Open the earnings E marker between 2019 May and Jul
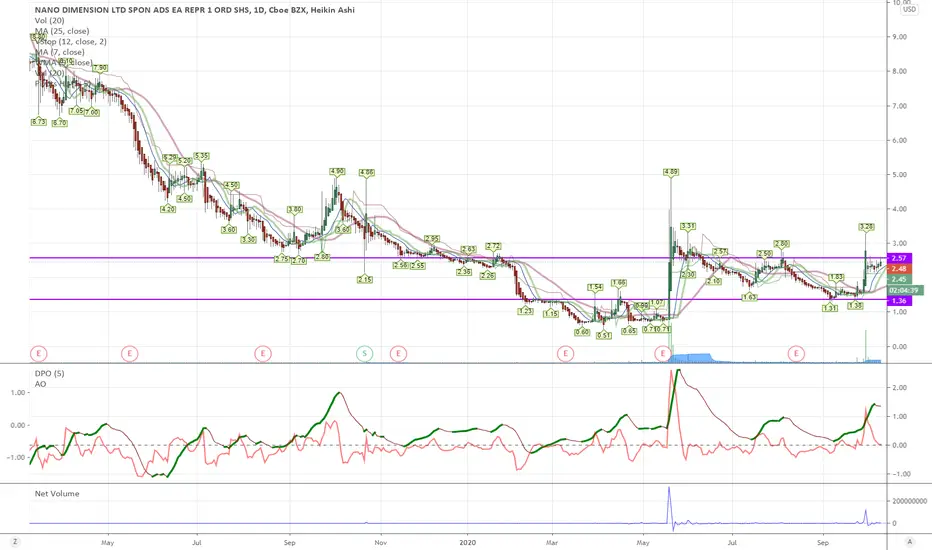932x550 pixels. (x=130, y=354)
